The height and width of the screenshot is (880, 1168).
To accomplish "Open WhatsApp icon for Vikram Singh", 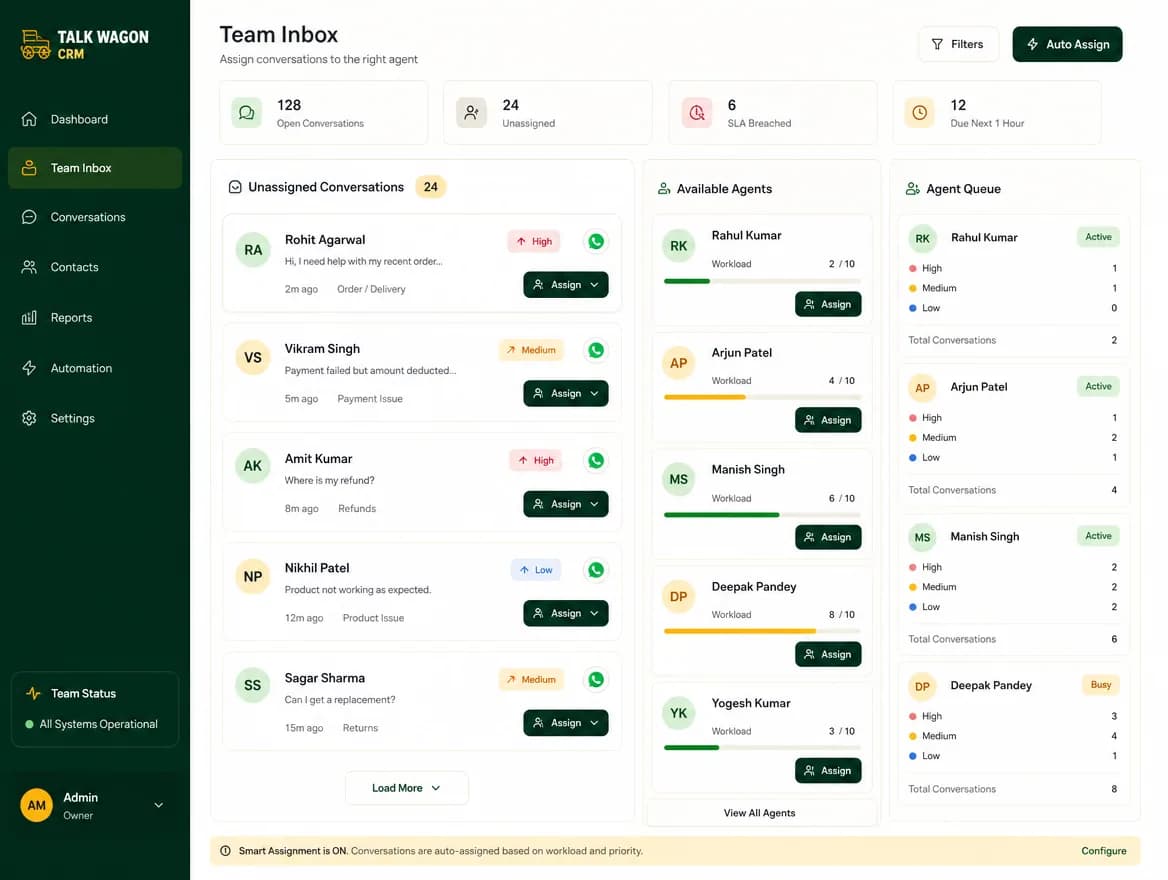I will (596, 350).
